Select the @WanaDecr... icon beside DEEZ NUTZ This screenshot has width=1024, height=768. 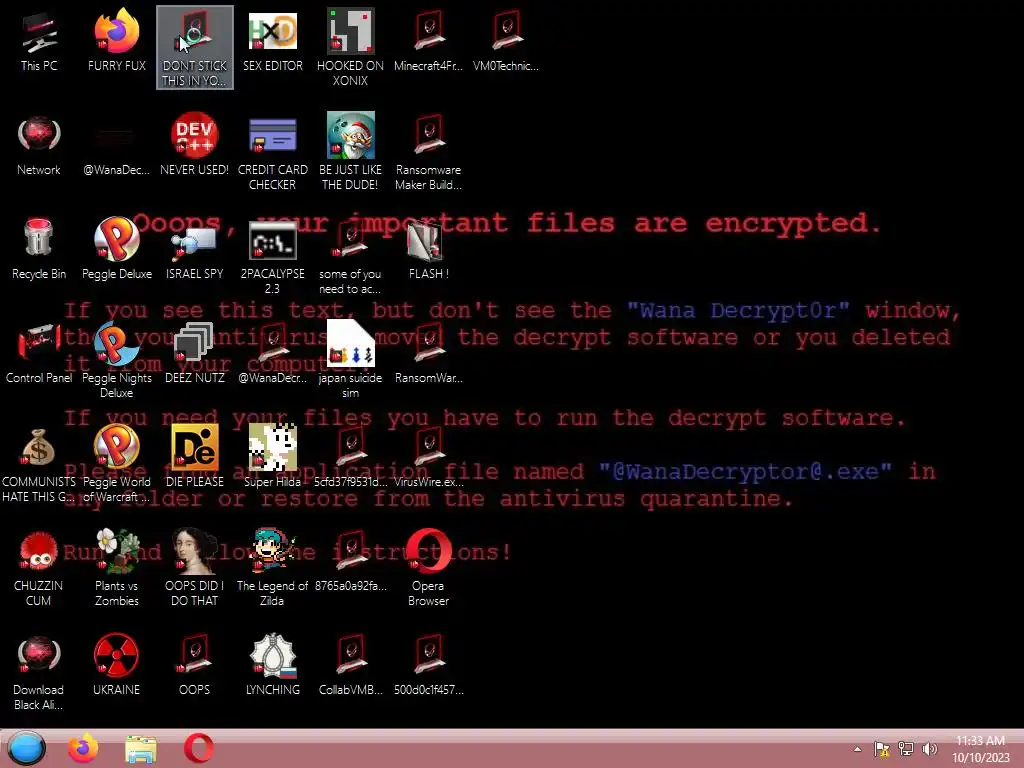coord(272,354)
